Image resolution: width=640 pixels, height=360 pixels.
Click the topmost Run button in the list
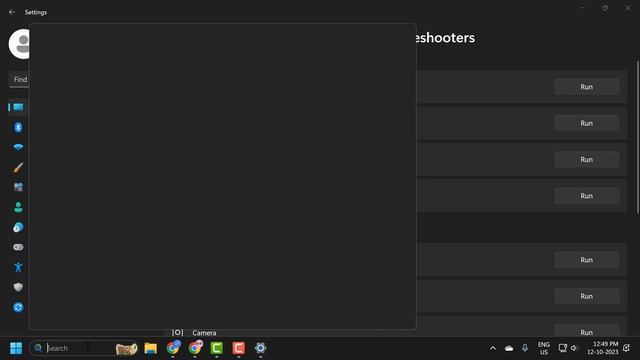coord(587,87)
